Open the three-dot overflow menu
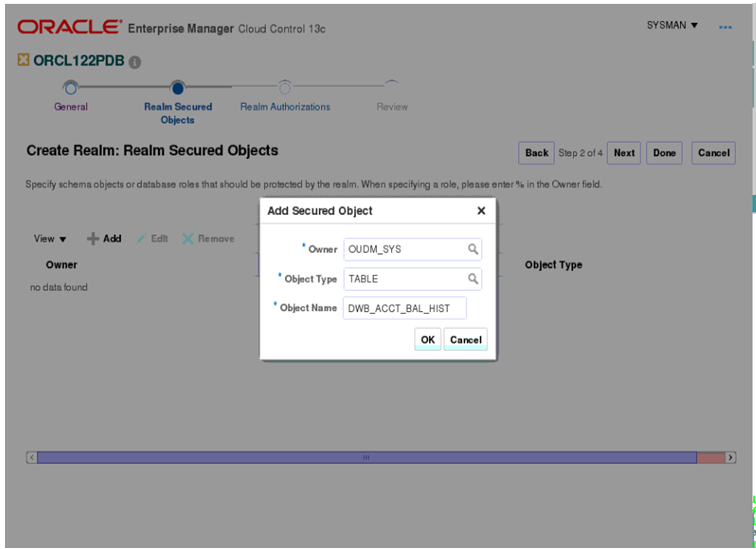756x549 pixels. (x=725, y=27)
